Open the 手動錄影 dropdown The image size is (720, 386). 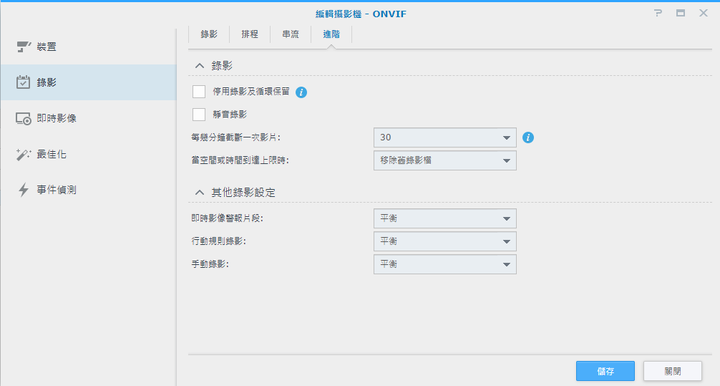click(x=445, y=264)
